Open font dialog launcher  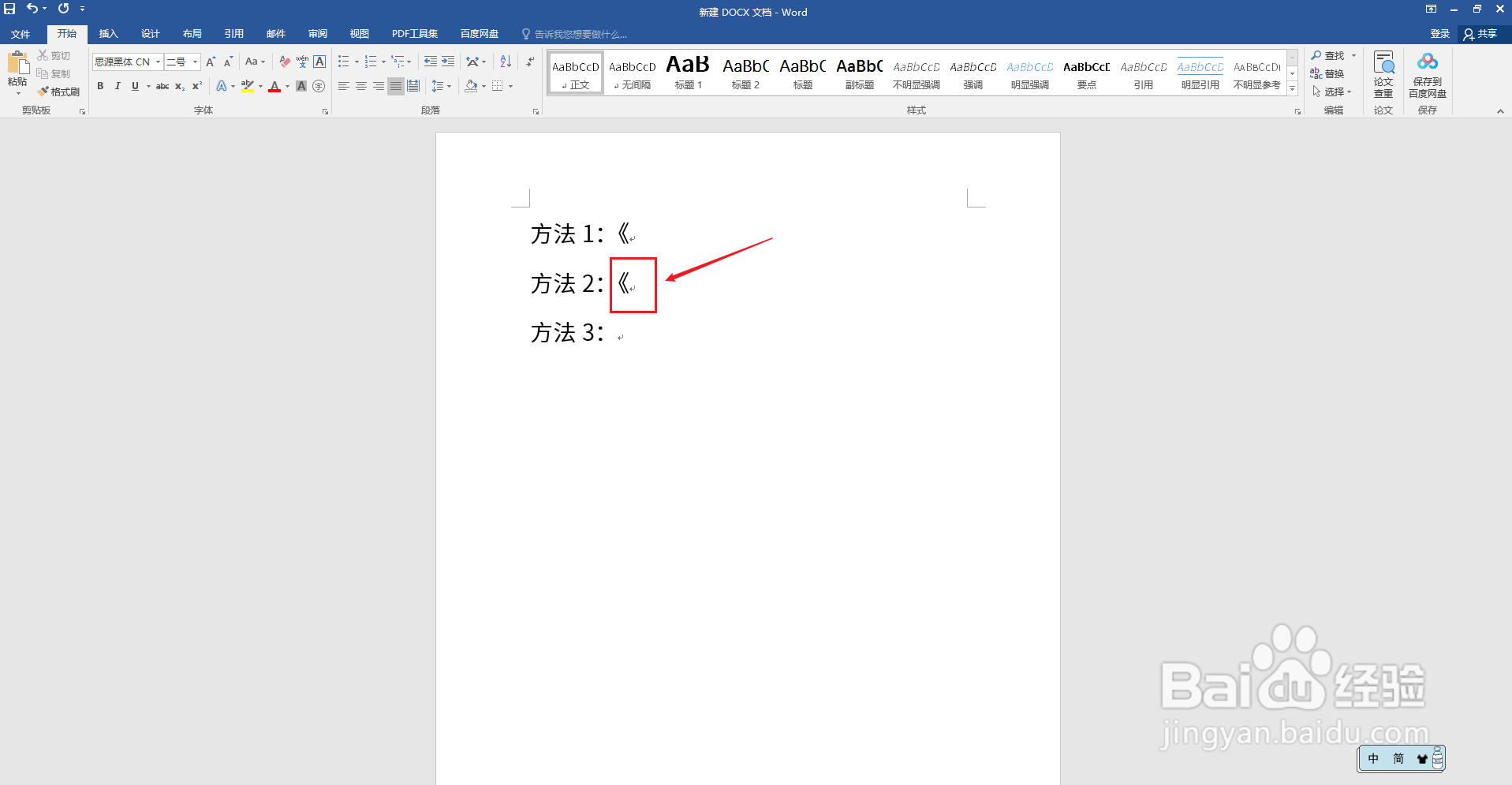[325, 112]
